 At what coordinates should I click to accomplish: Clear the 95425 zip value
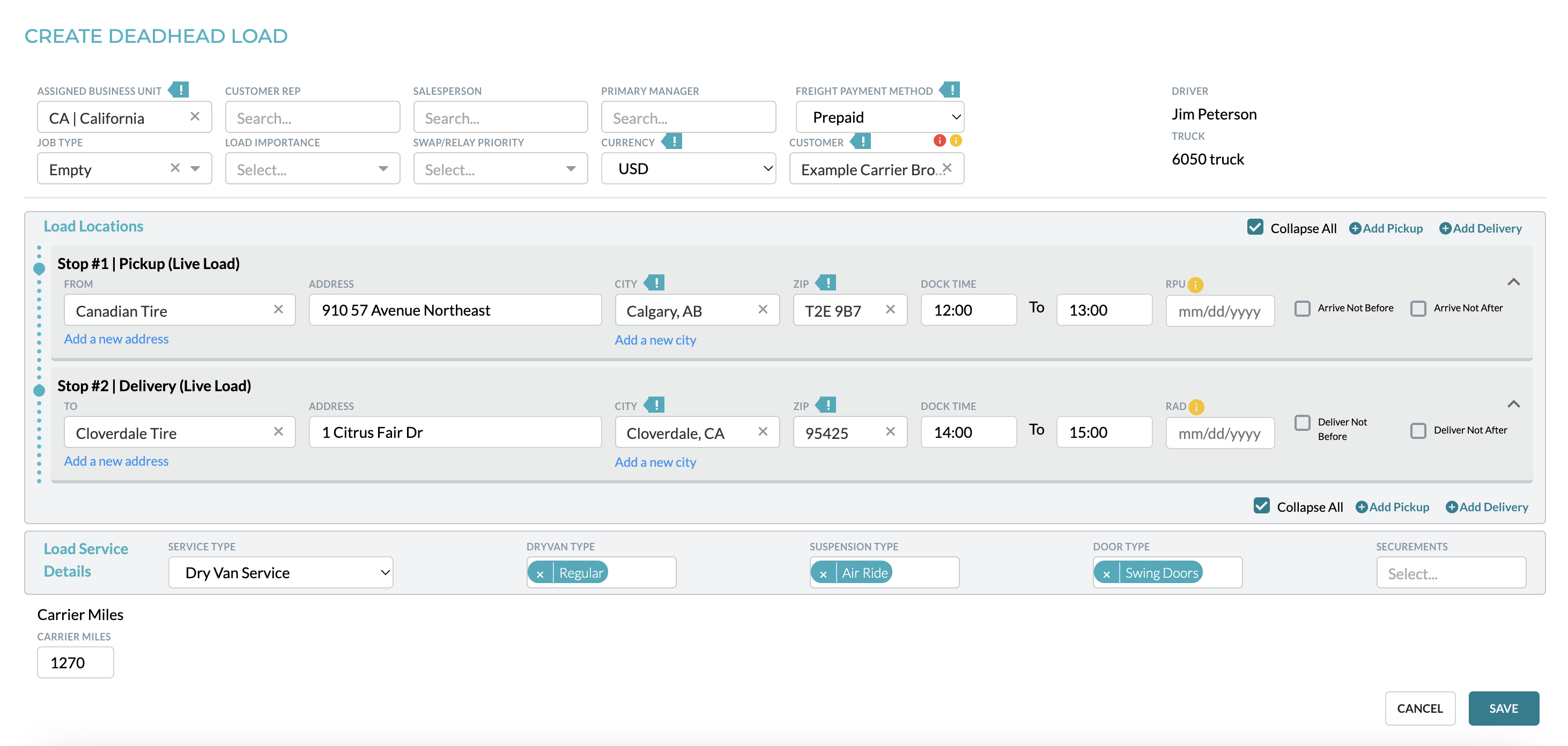coord(890,431)
